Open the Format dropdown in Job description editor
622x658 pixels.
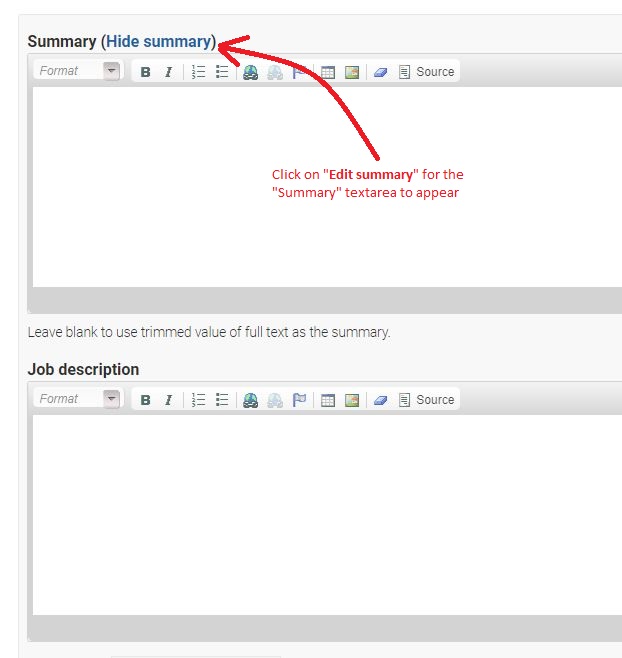[x=77, y=399]
